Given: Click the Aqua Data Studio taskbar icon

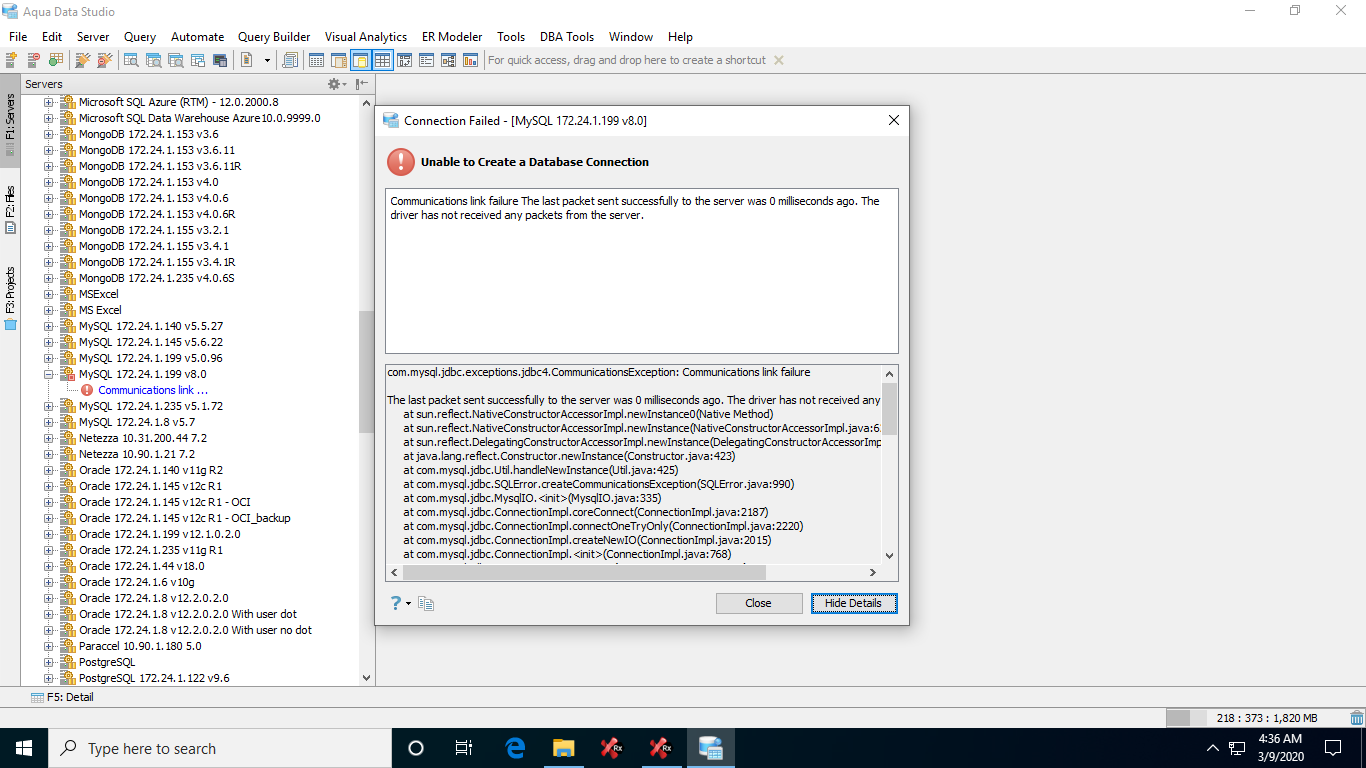Looking at the screenshot, I should pos(711,748).
